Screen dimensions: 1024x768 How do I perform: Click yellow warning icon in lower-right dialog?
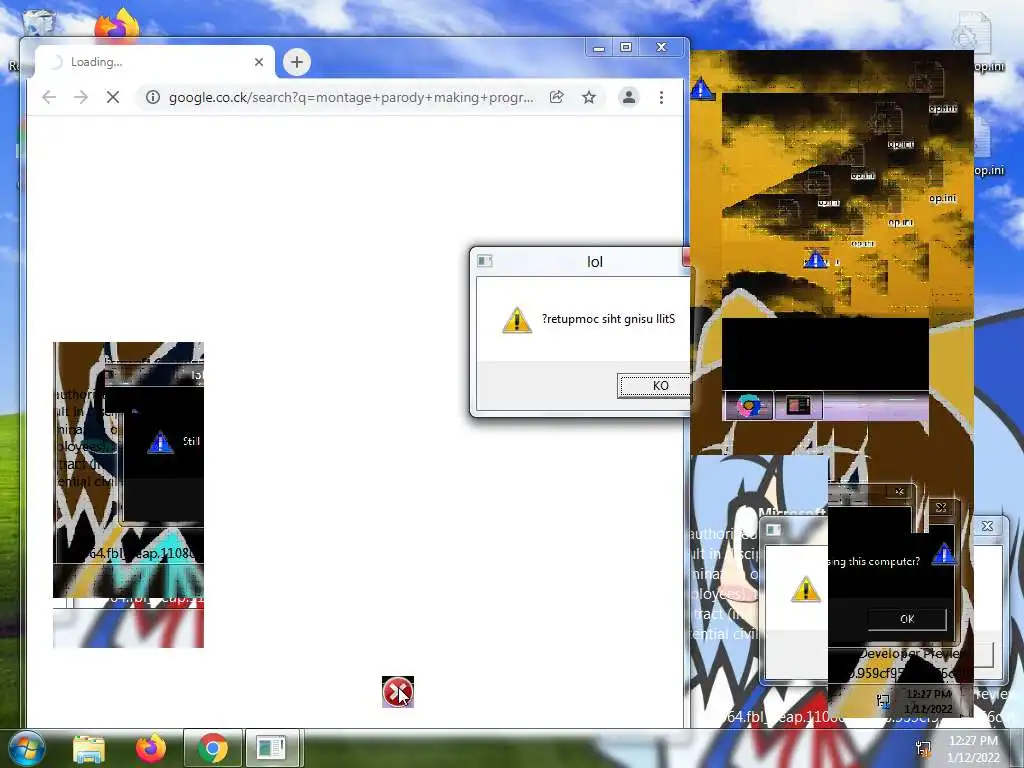coord(805,589)
